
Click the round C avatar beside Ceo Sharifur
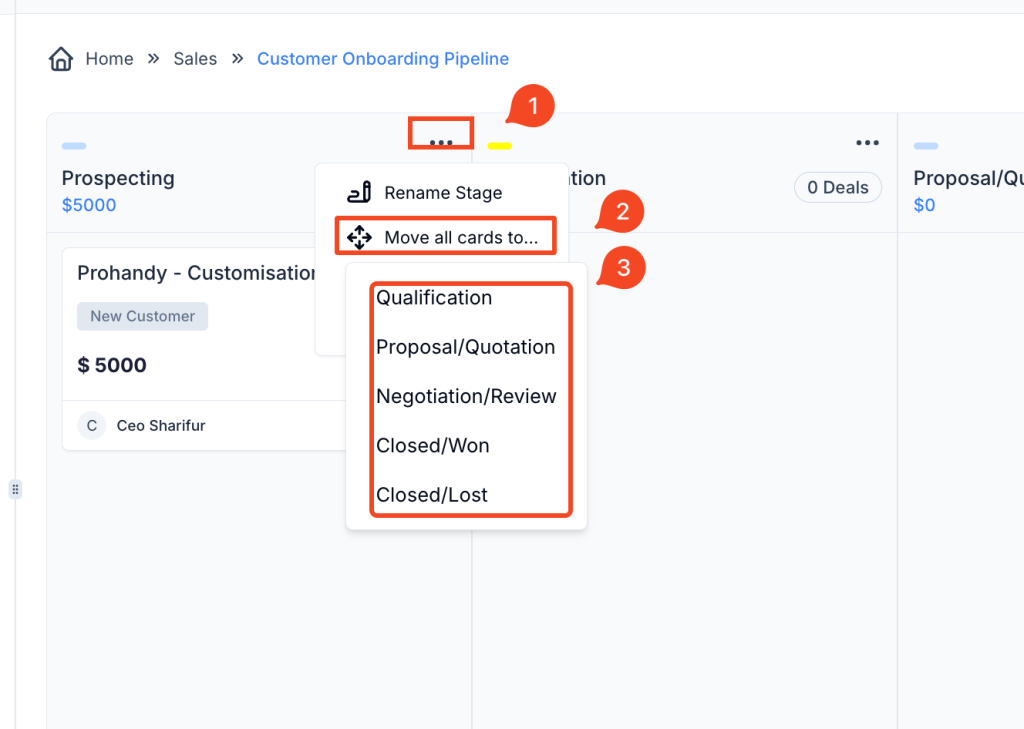point(92,426)
